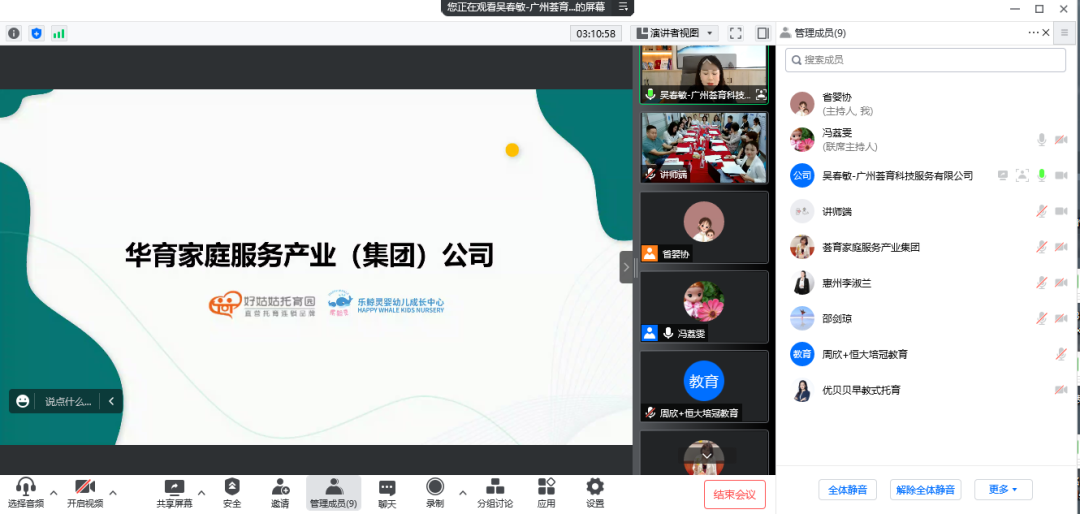Select 冯蕊雯 video tile
The image size is (1080, 514).
point(704,307)
